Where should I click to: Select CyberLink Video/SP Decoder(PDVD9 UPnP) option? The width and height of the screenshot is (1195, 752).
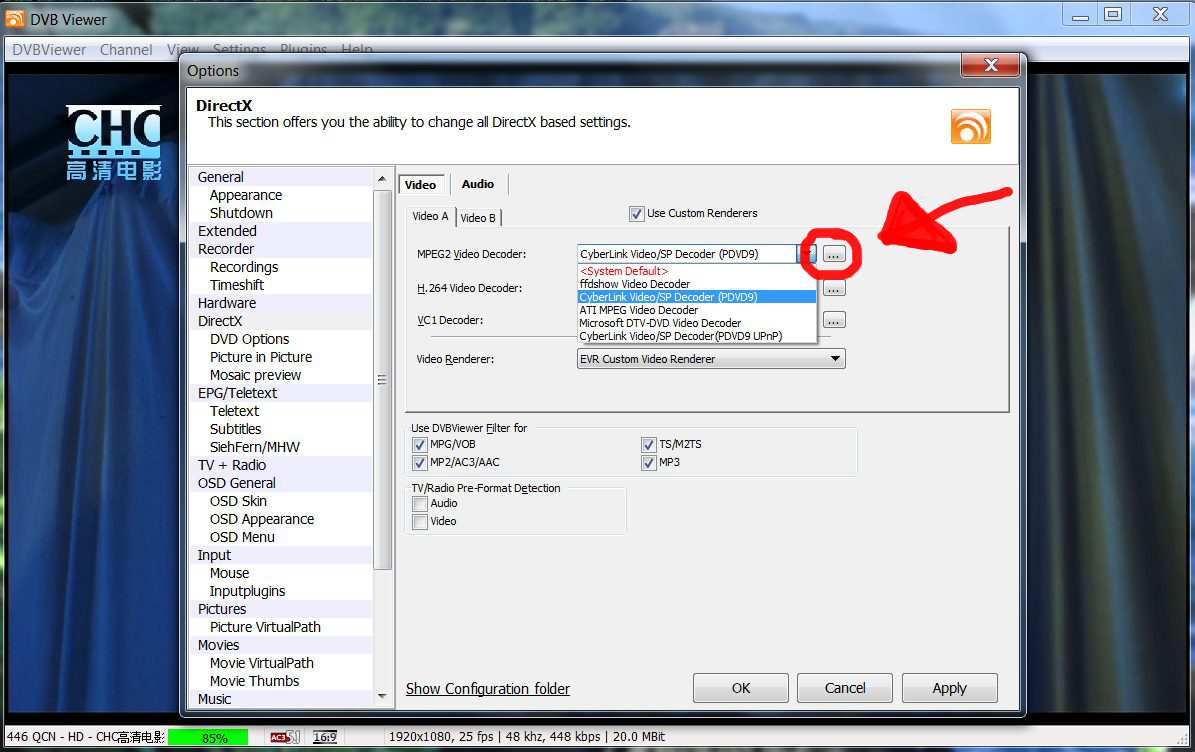click(697, 336)
